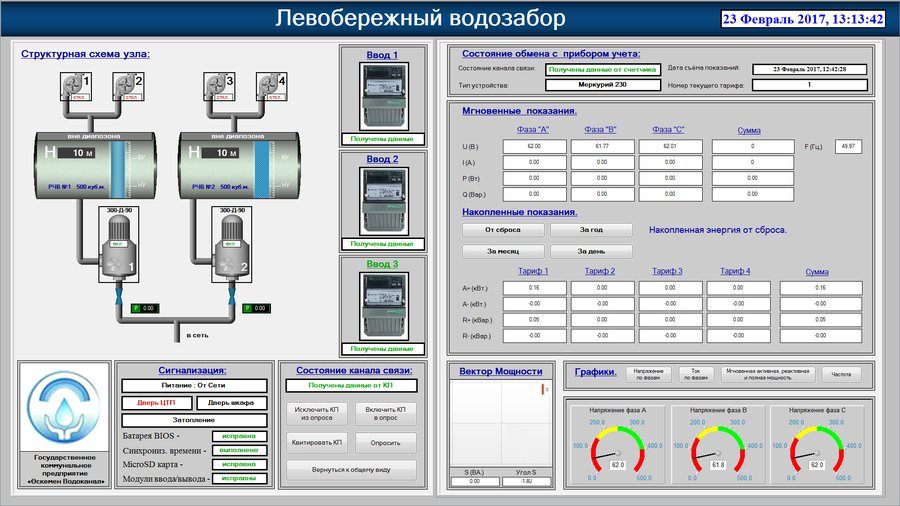
Task: Click Исключить КП из опроса button
Action: coord(317,414)
